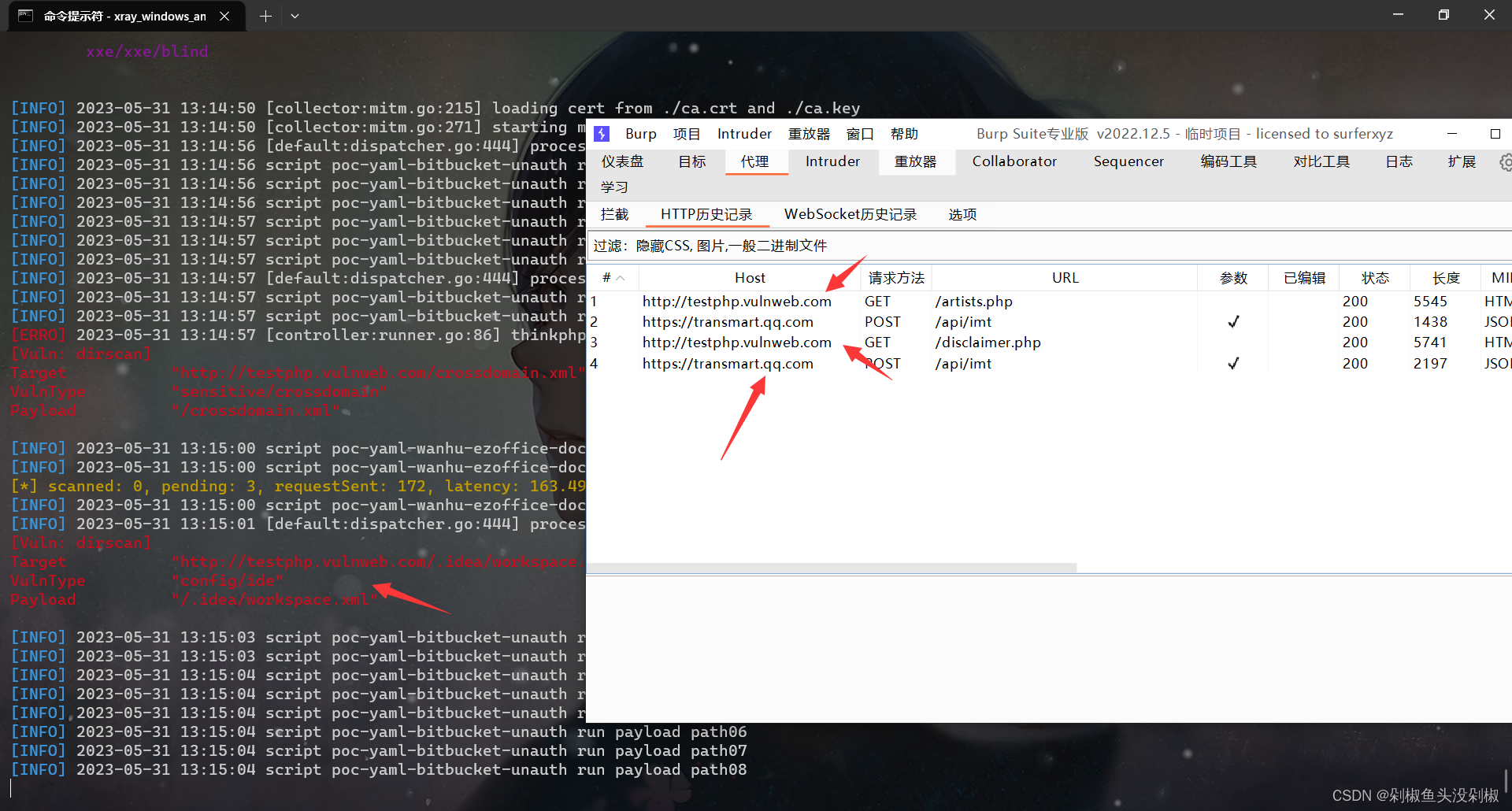
Task: Click the xxe/xxe/blind text in terminal
Action: coord(147,51)
